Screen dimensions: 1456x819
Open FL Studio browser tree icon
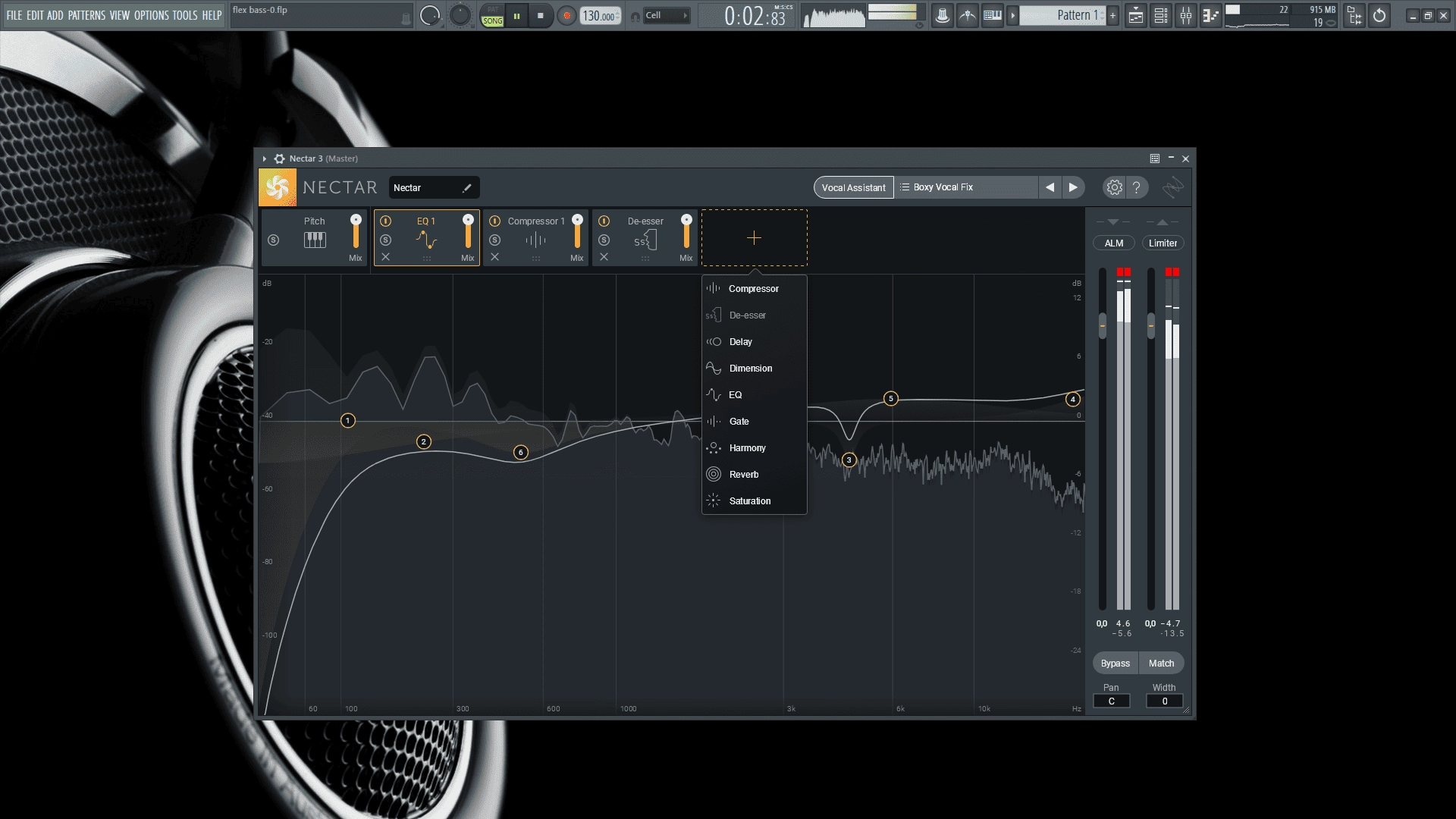click(1354, 15)
